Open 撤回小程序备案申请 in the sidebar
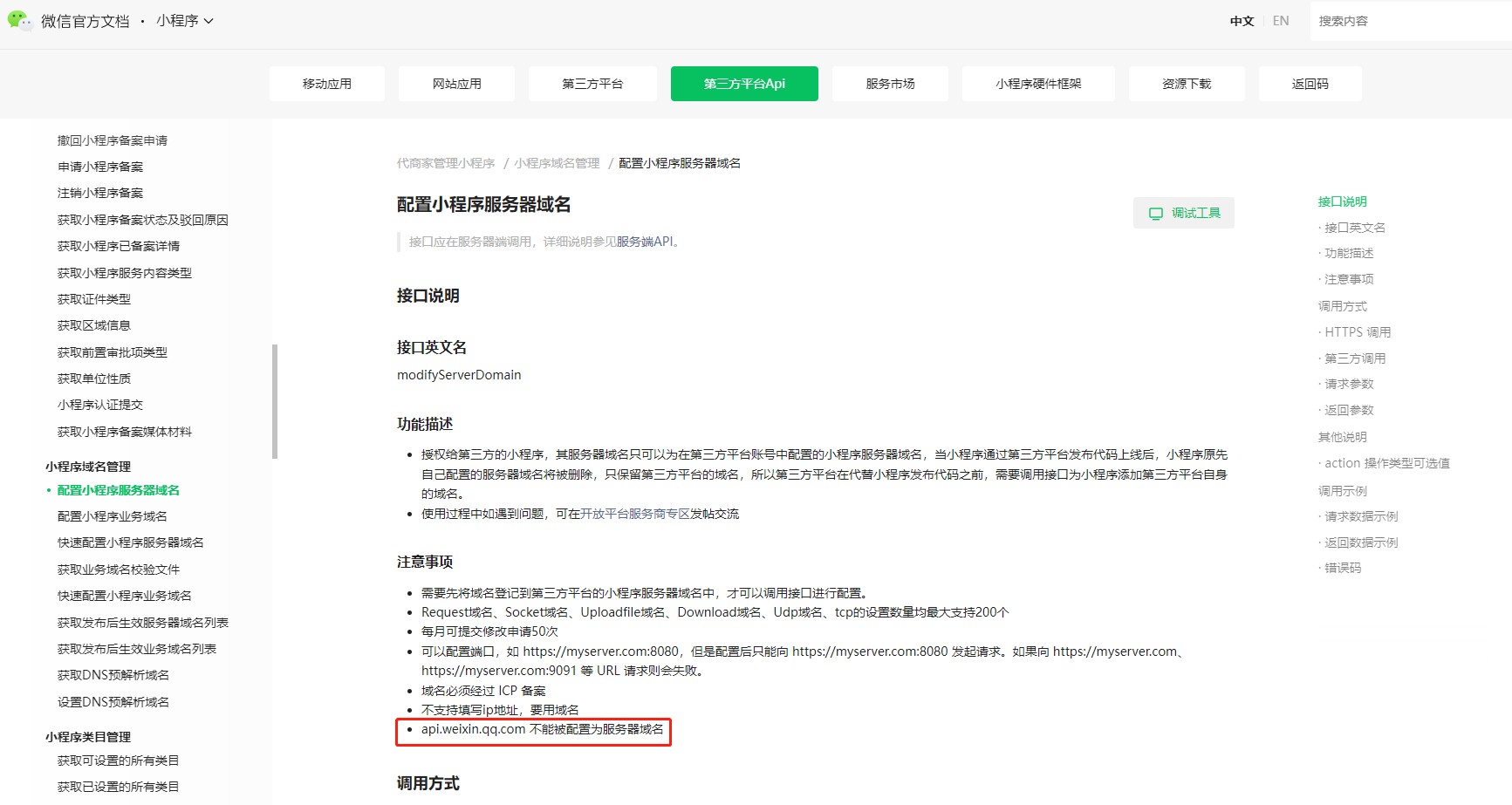 (x=113, y=140)
